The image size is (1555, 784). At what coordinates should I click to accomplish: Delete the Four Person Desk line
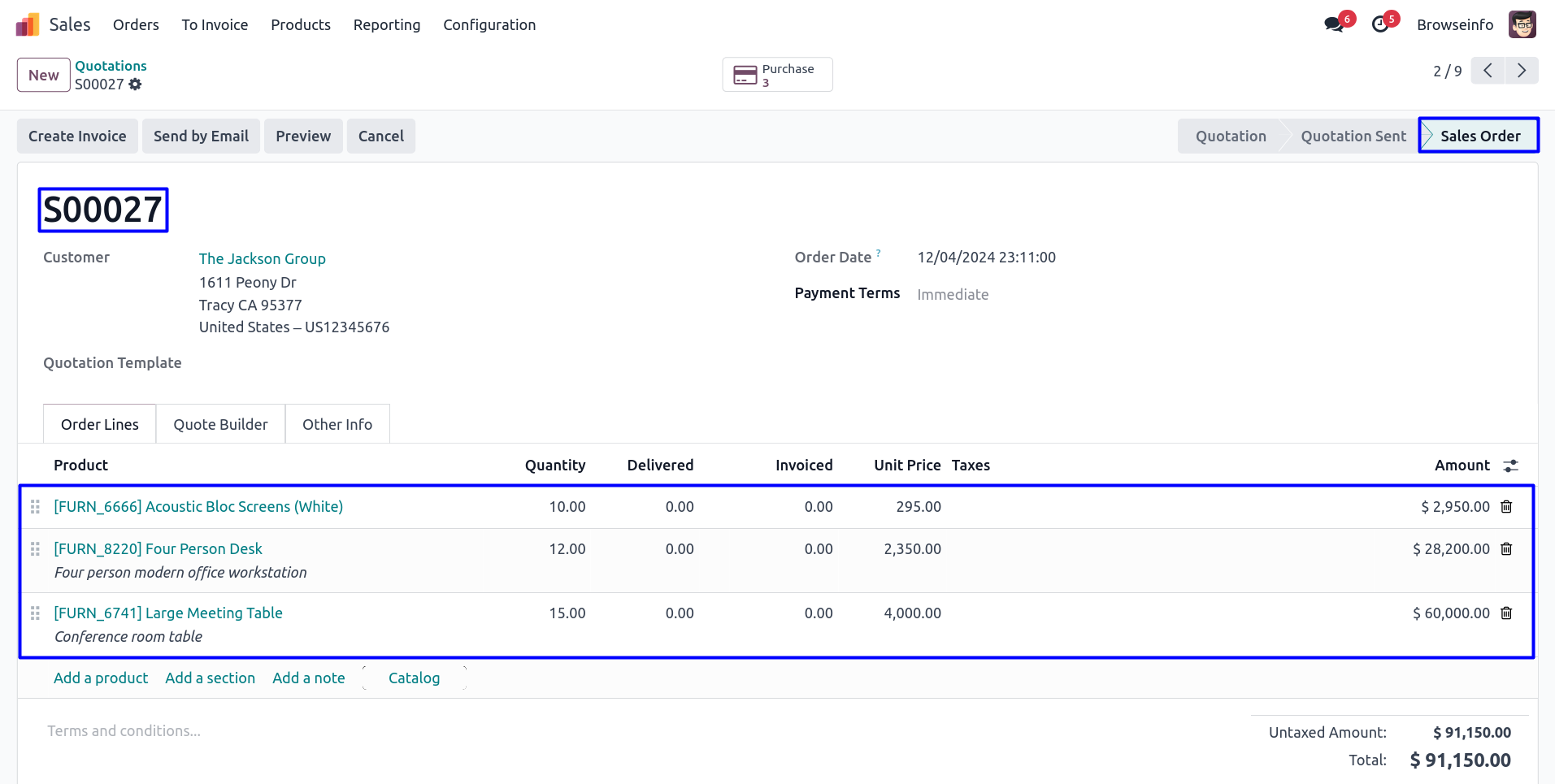pyautogui.click(x=1505, y=549)
